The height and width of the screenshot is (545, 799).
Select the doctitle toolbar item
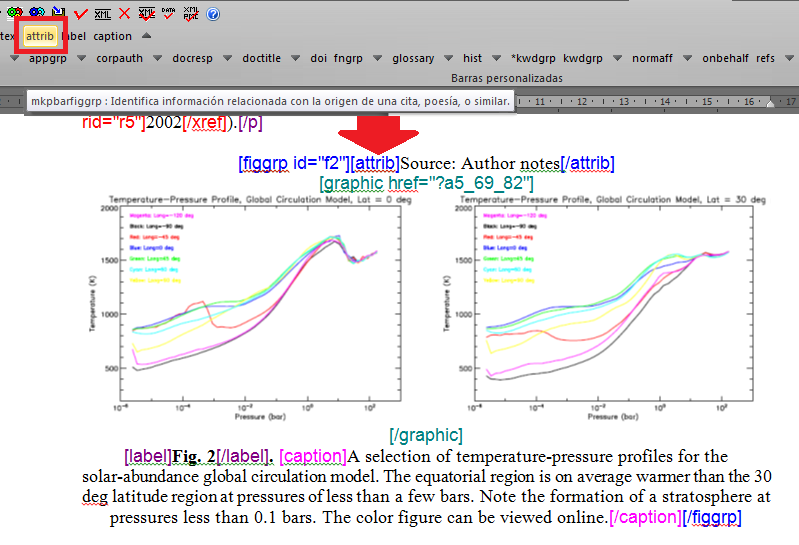coord(261,59)
